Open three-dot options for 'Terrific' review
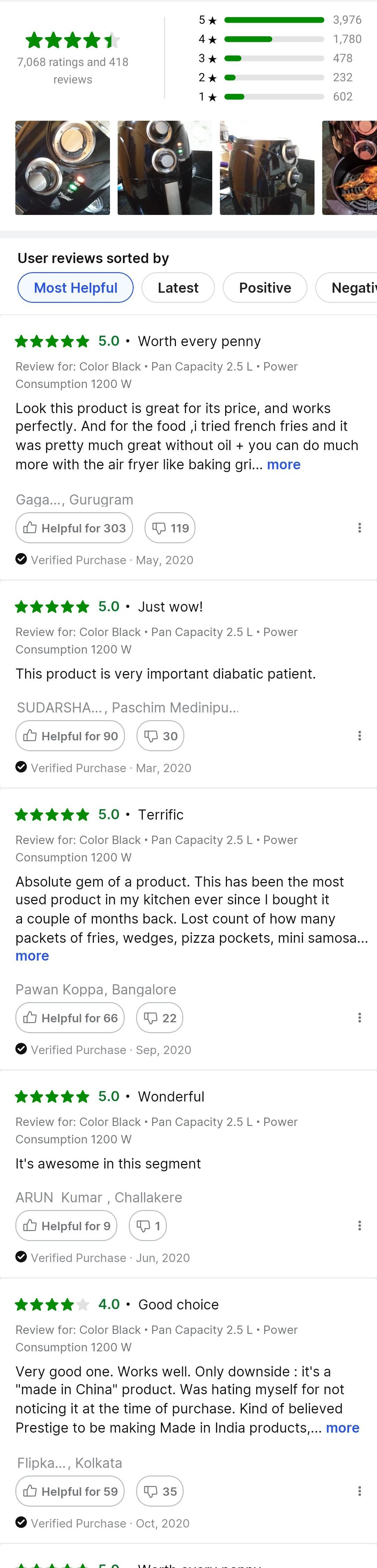 coord(359,1017)
